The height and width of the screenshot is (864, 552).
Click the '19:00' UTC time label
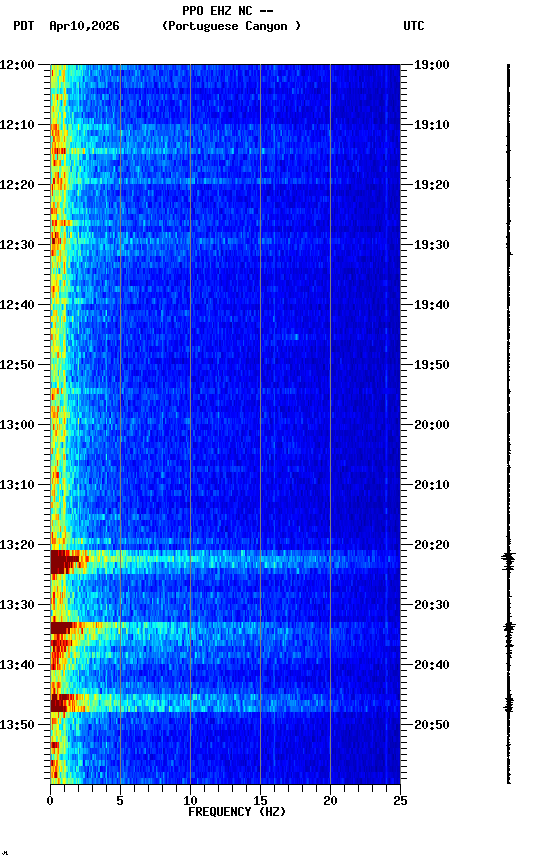432,65
